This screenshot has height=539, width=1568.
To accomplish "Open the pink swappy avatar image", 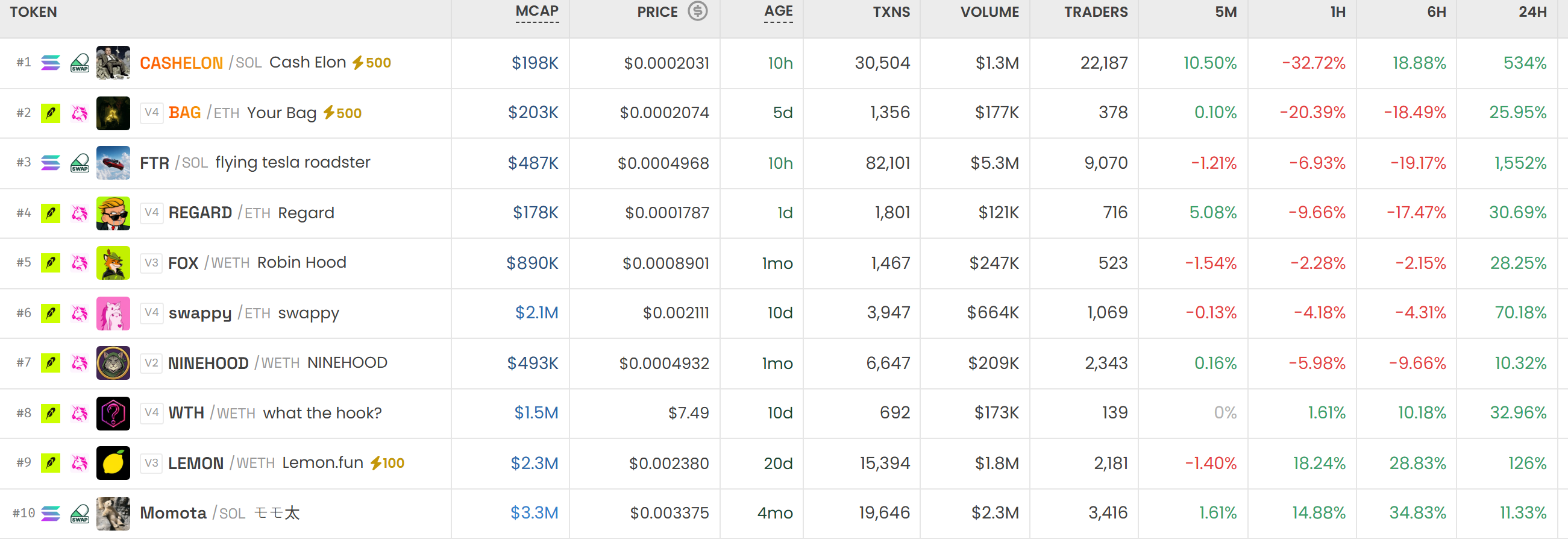I will click(x=113, y=313).
